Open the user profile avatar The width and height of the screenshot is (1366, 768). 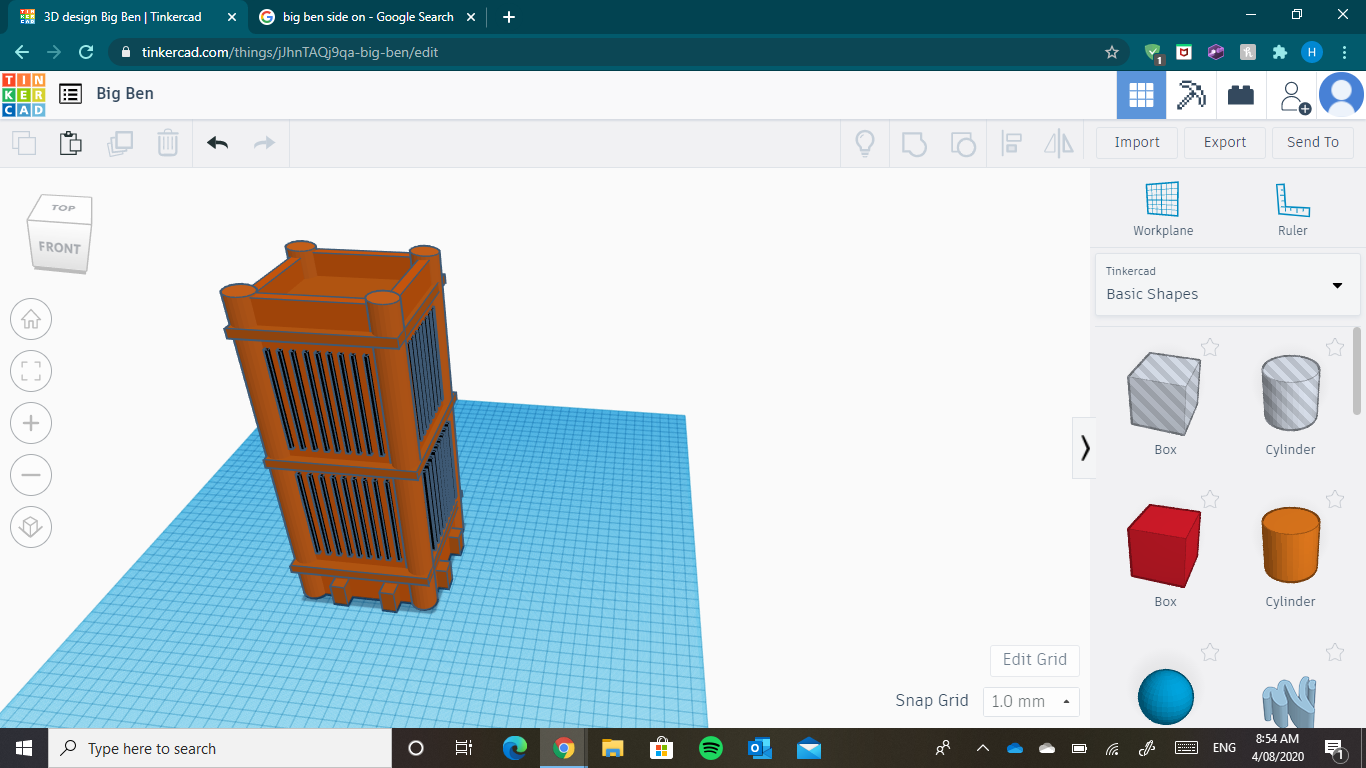[1341, 95]
